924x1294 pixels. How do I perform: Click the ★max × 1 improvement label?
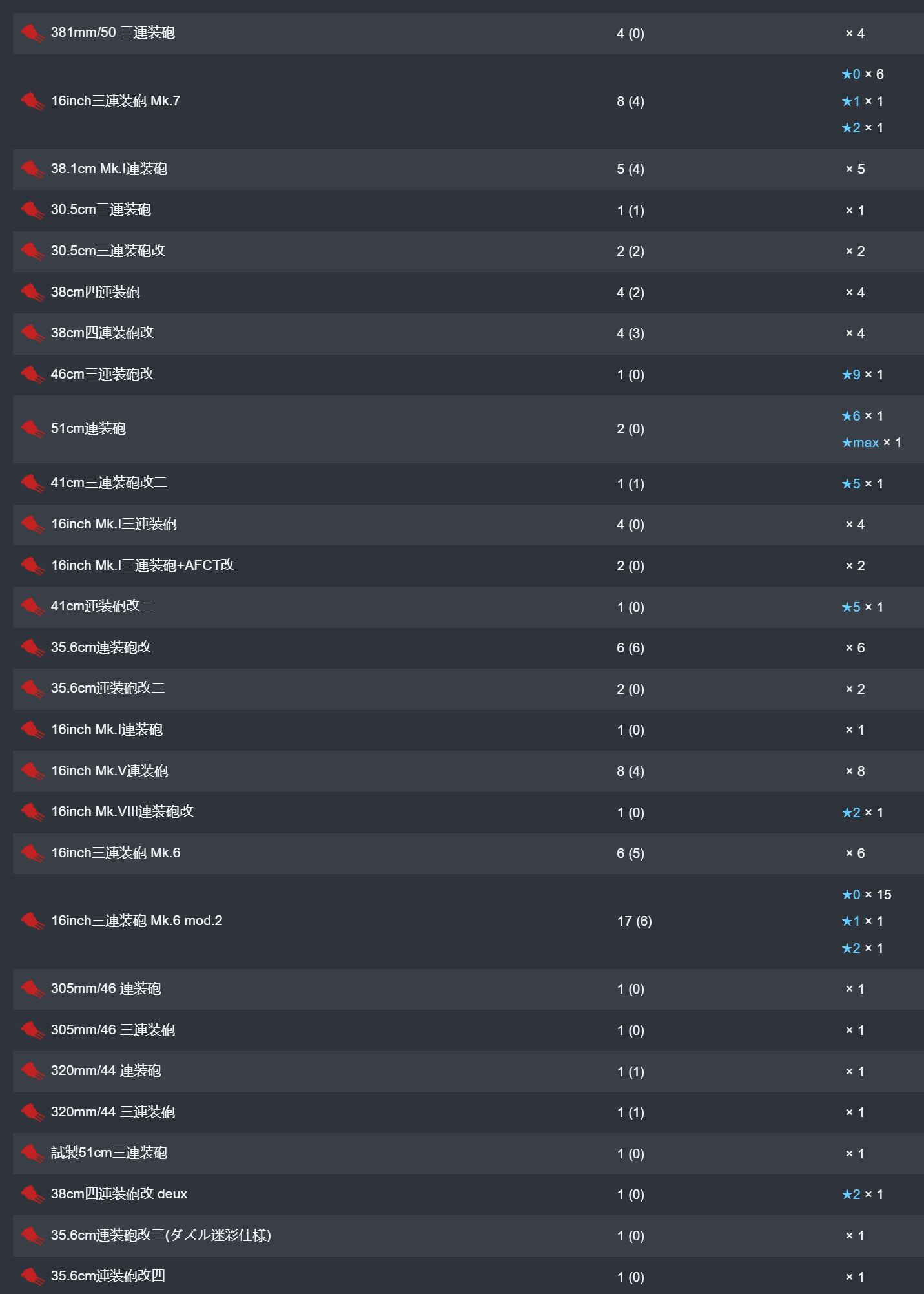[871, 443]
